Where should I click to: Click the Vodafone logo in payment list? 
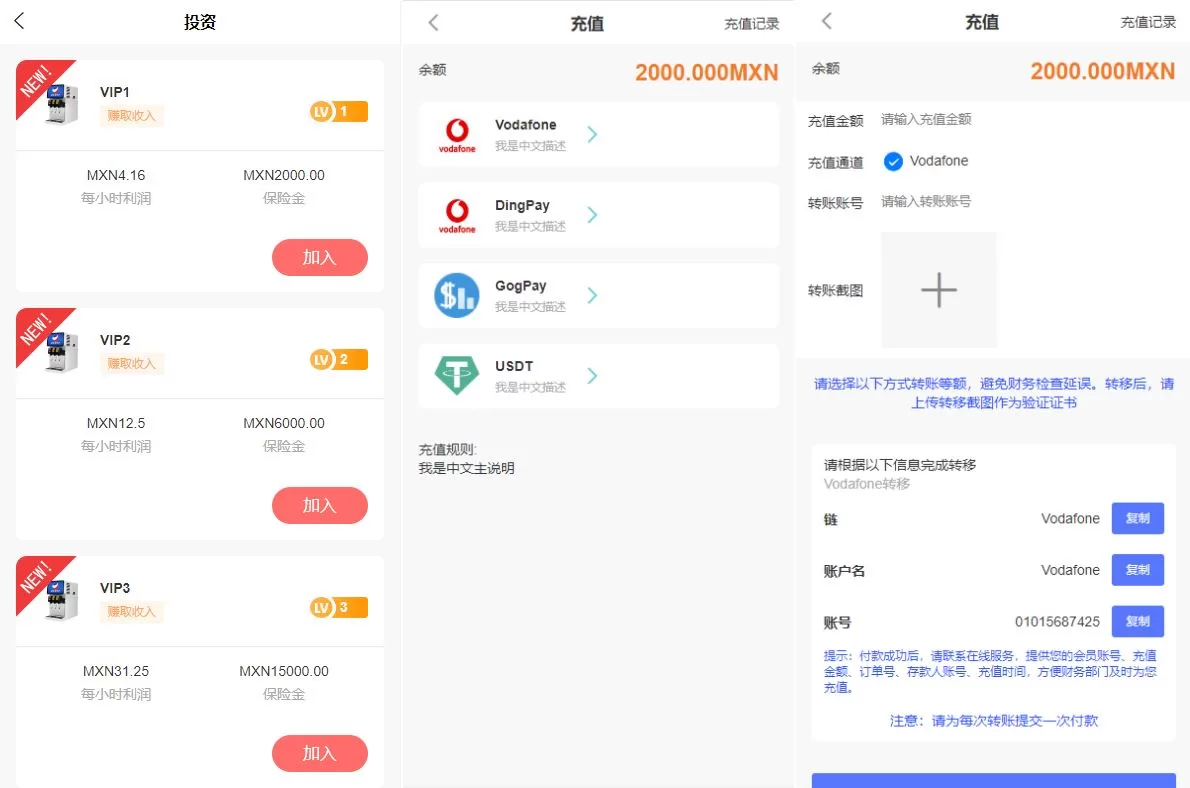click(x=457, y=135)
